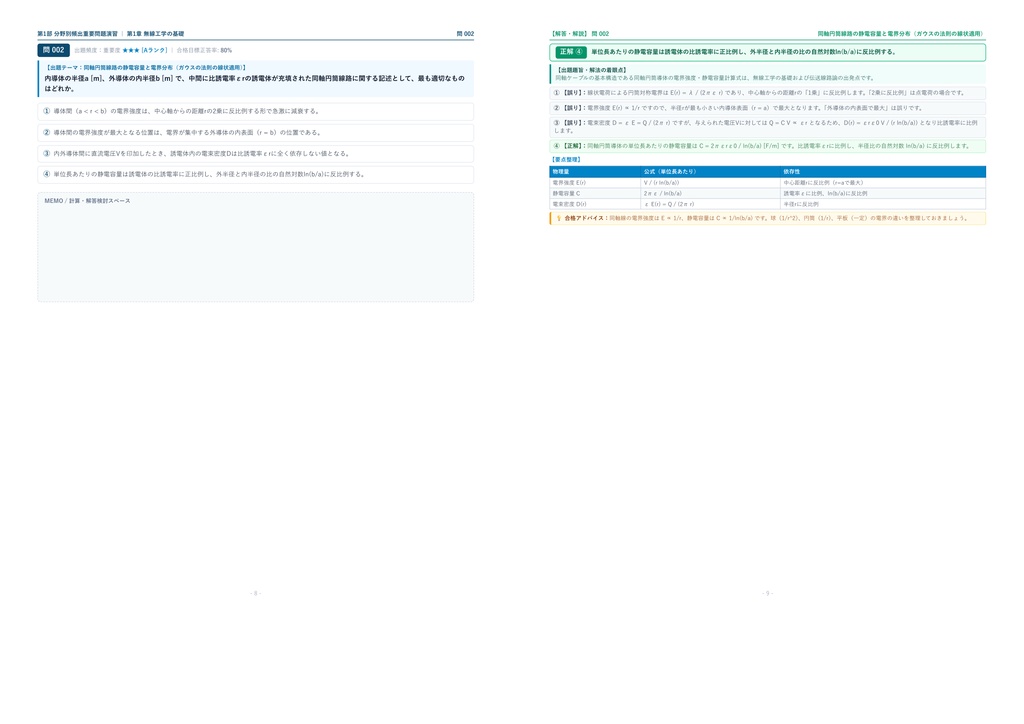The height and width of the screenshot is (724, 1024).
Task: Click explanation ④【正解】 with C = 2πεrε0 / ln(b/a)
Action: [767, 146]
